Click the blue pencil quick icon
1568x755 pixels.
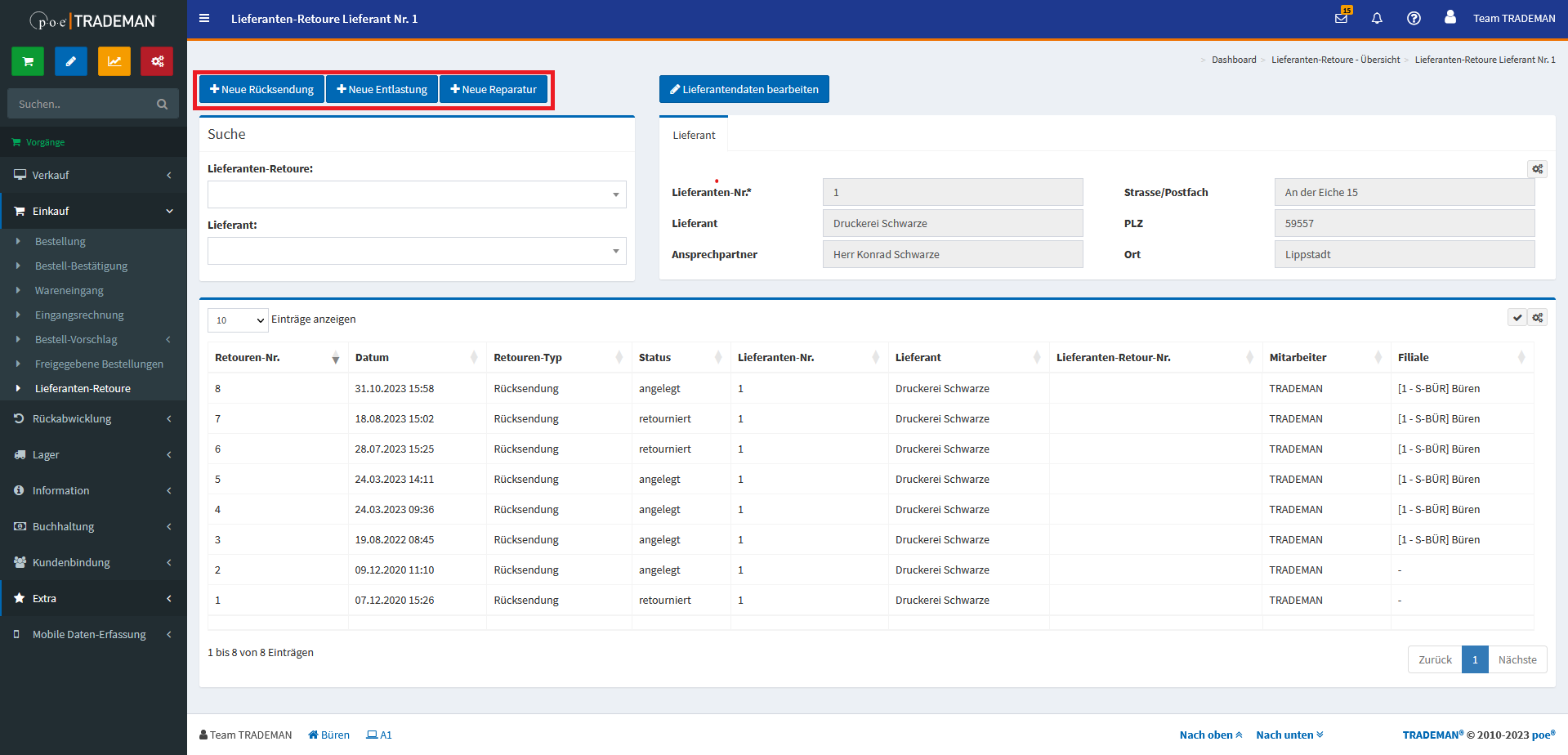click(71, 61)
